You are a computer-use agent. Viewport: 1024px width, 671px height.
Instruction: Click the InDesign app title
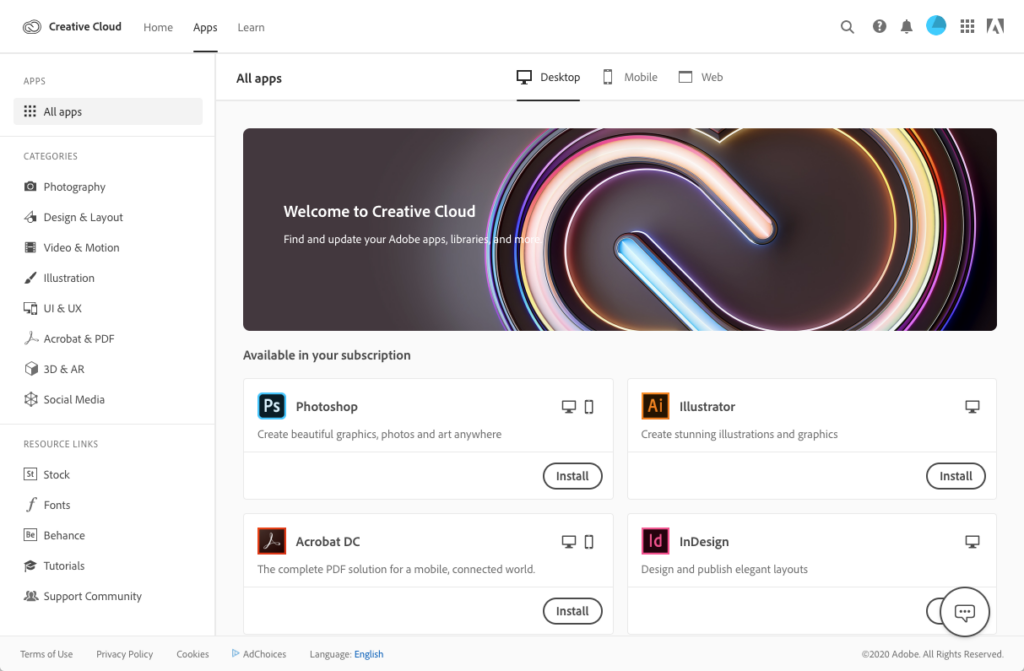tap(703, 542)
